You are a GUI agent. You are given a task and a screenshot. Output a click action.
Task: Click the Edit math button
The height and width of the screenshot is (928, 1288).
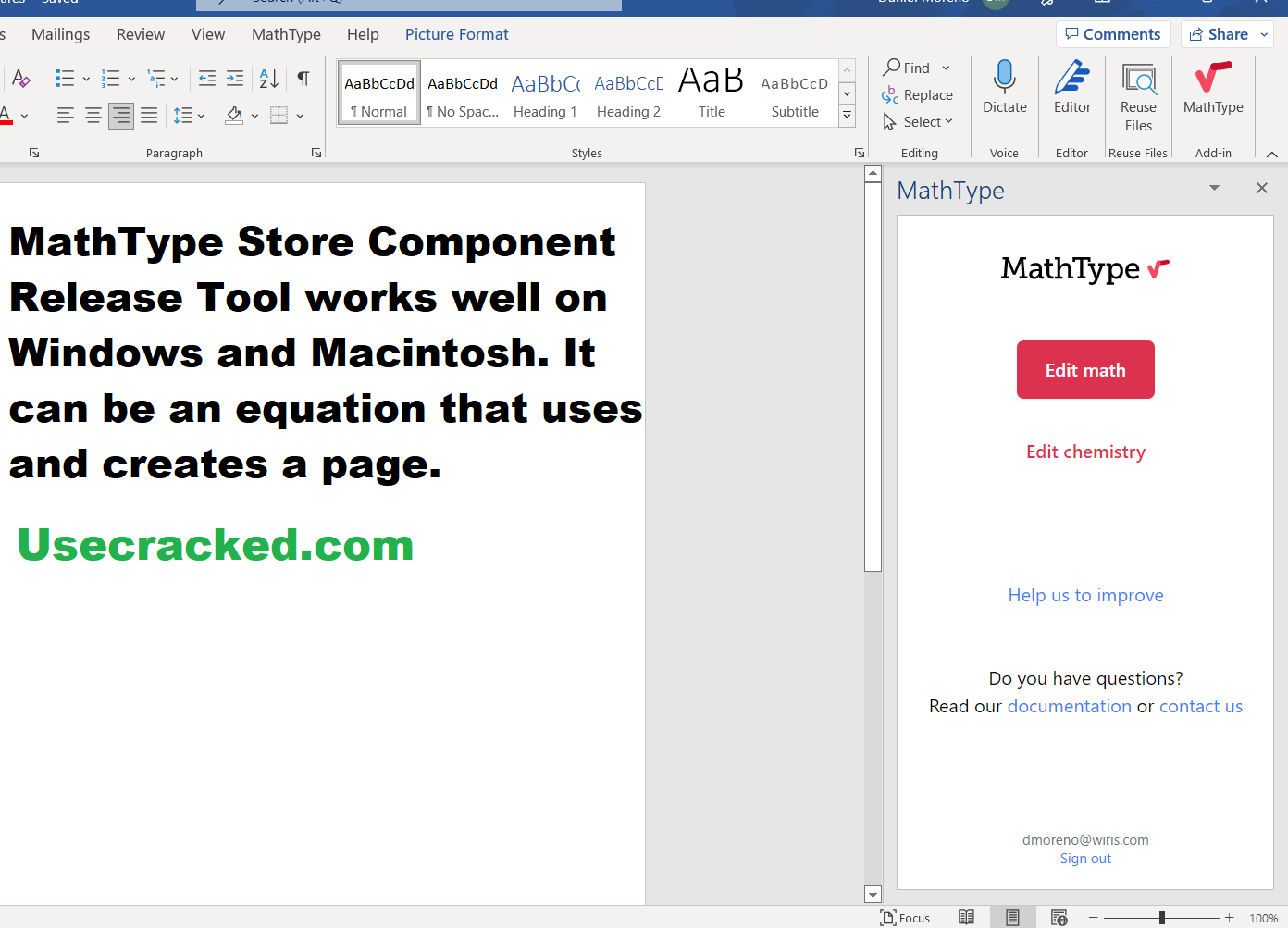(x=1085, y=370)
